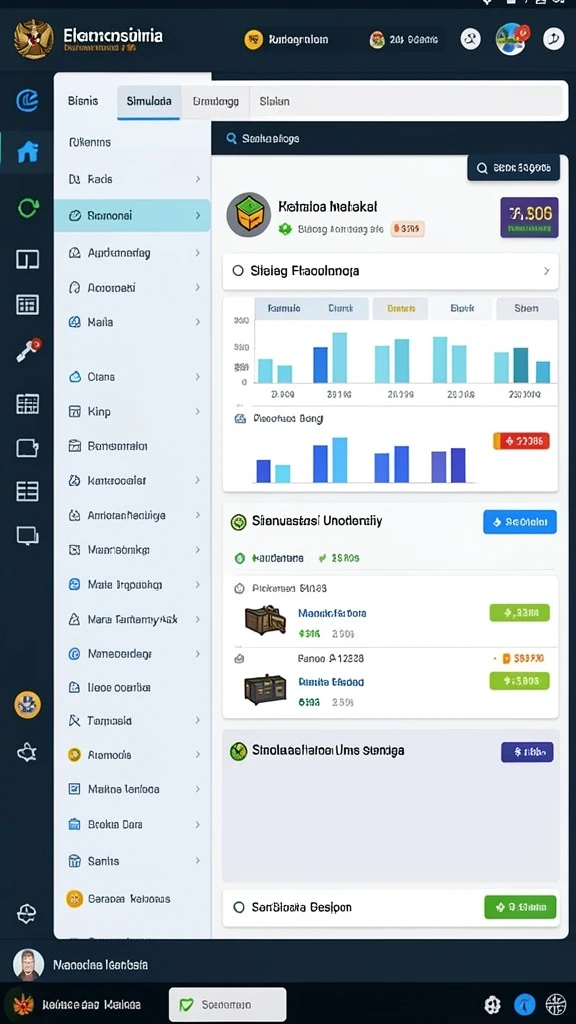Click the green refresh icon in sidebar
The image size is (576, 1024).
27,208
